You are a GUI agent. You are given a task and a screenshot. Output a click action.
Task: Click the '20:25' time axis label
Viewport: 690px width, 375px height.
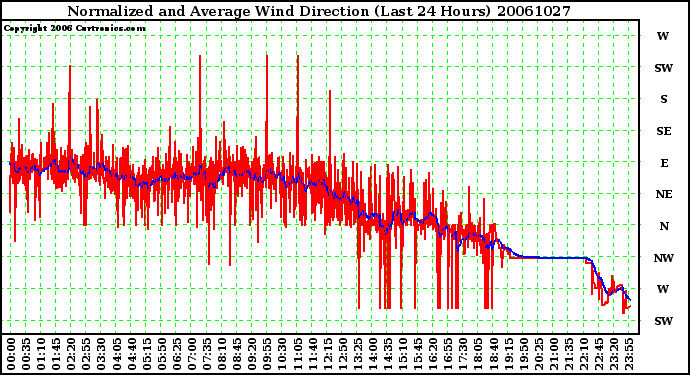tap(539, 354)
